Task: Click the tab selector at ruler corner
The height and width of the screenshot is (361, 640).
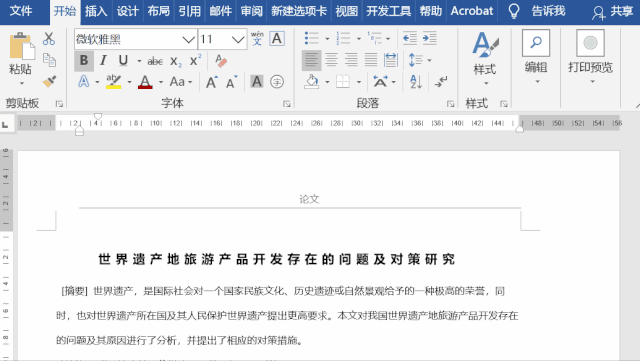Action: [5, 125]
